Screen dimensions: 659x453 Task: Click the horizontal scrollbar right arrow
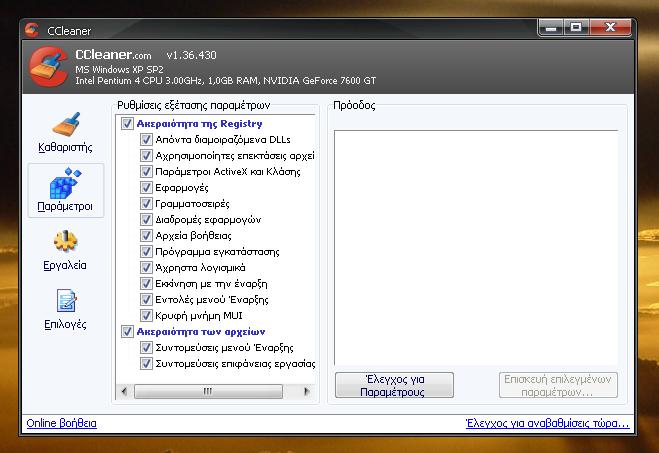pyautogui.click(x=307, y=391)
